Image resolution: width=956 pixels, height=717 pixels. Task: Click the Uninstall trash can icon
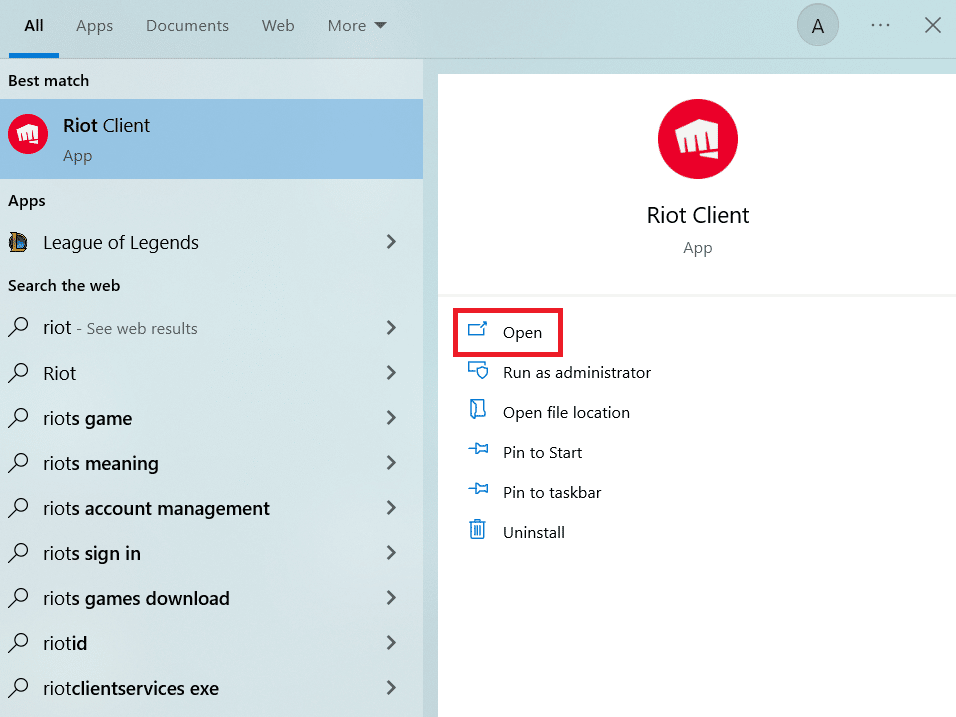(477, 529)
